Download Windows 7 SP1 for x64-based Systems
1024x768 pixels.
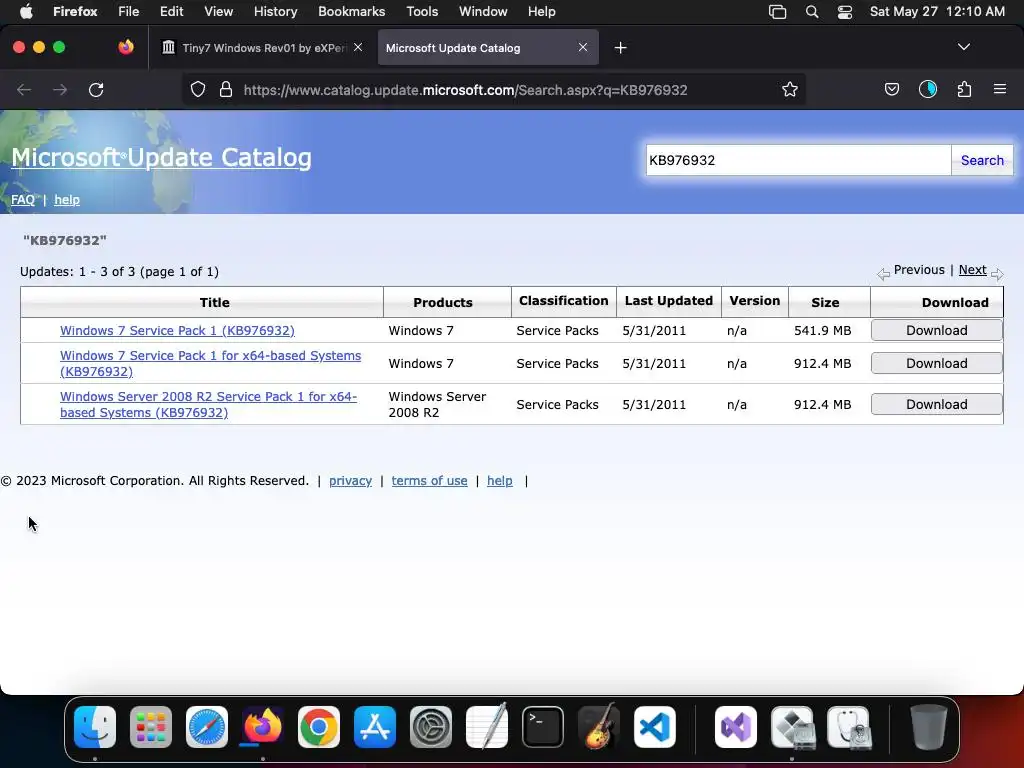(x=936, y=363)
